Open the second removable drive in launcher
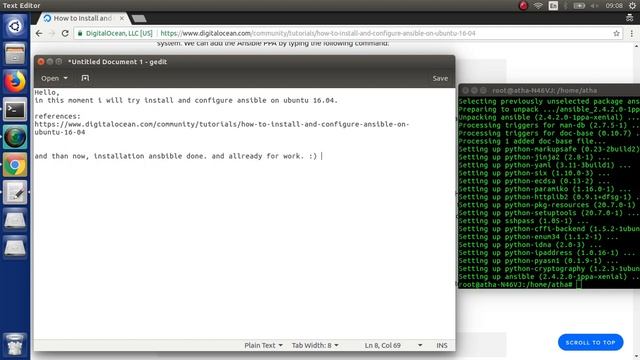Screen dimensions: 640x360 [x=15, y=247]
